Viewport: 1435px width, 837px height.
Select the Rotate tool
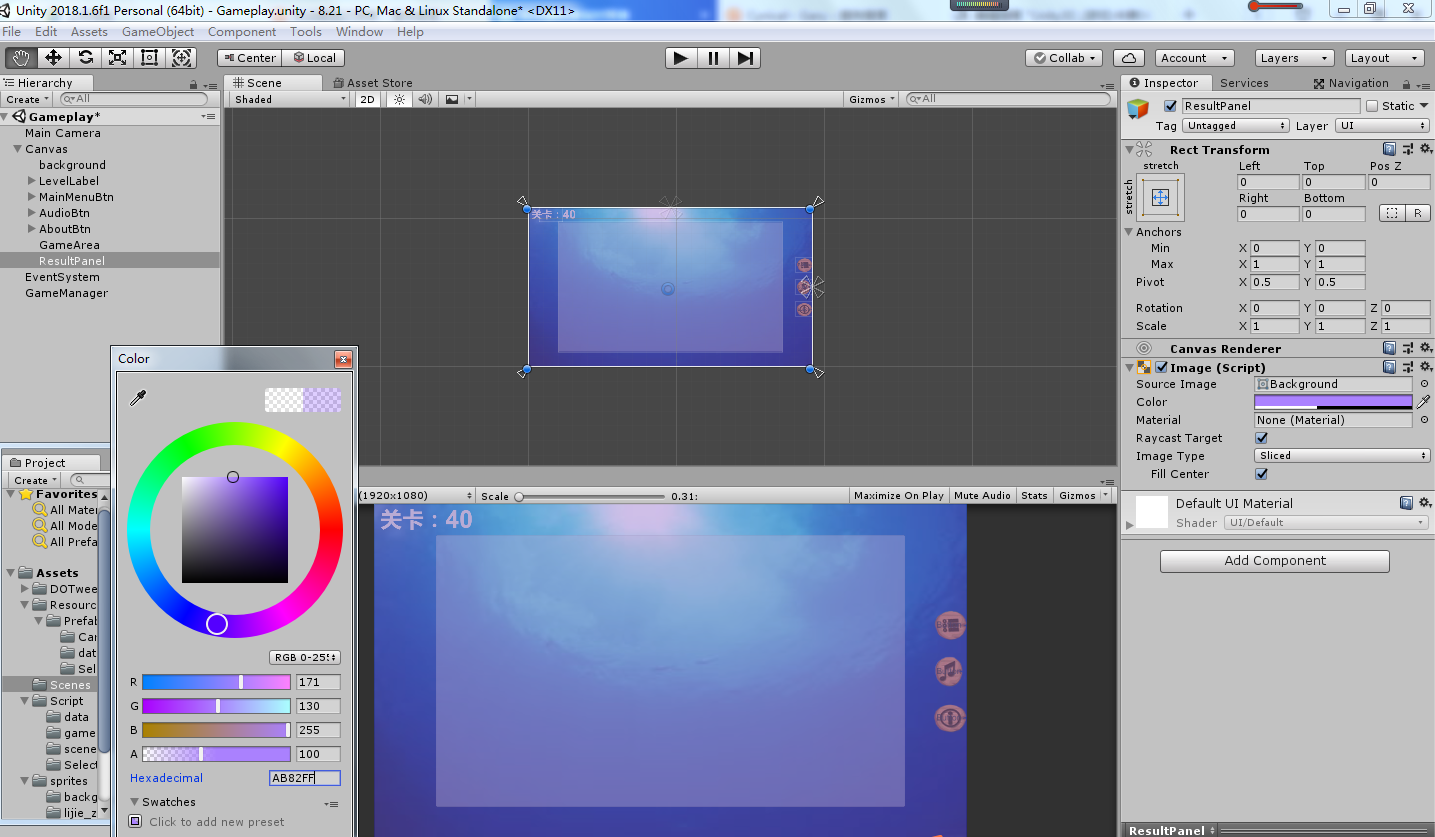pos(85,58)
